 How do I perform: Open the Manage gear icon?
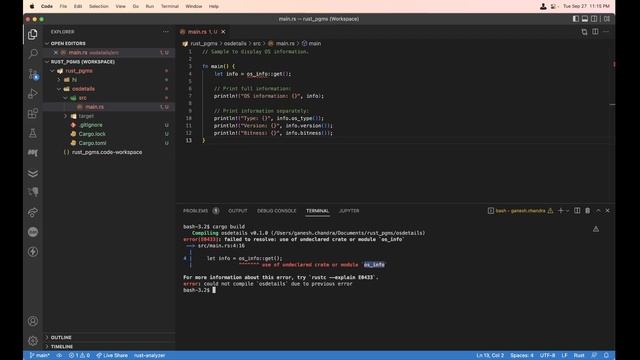point(33,341)
